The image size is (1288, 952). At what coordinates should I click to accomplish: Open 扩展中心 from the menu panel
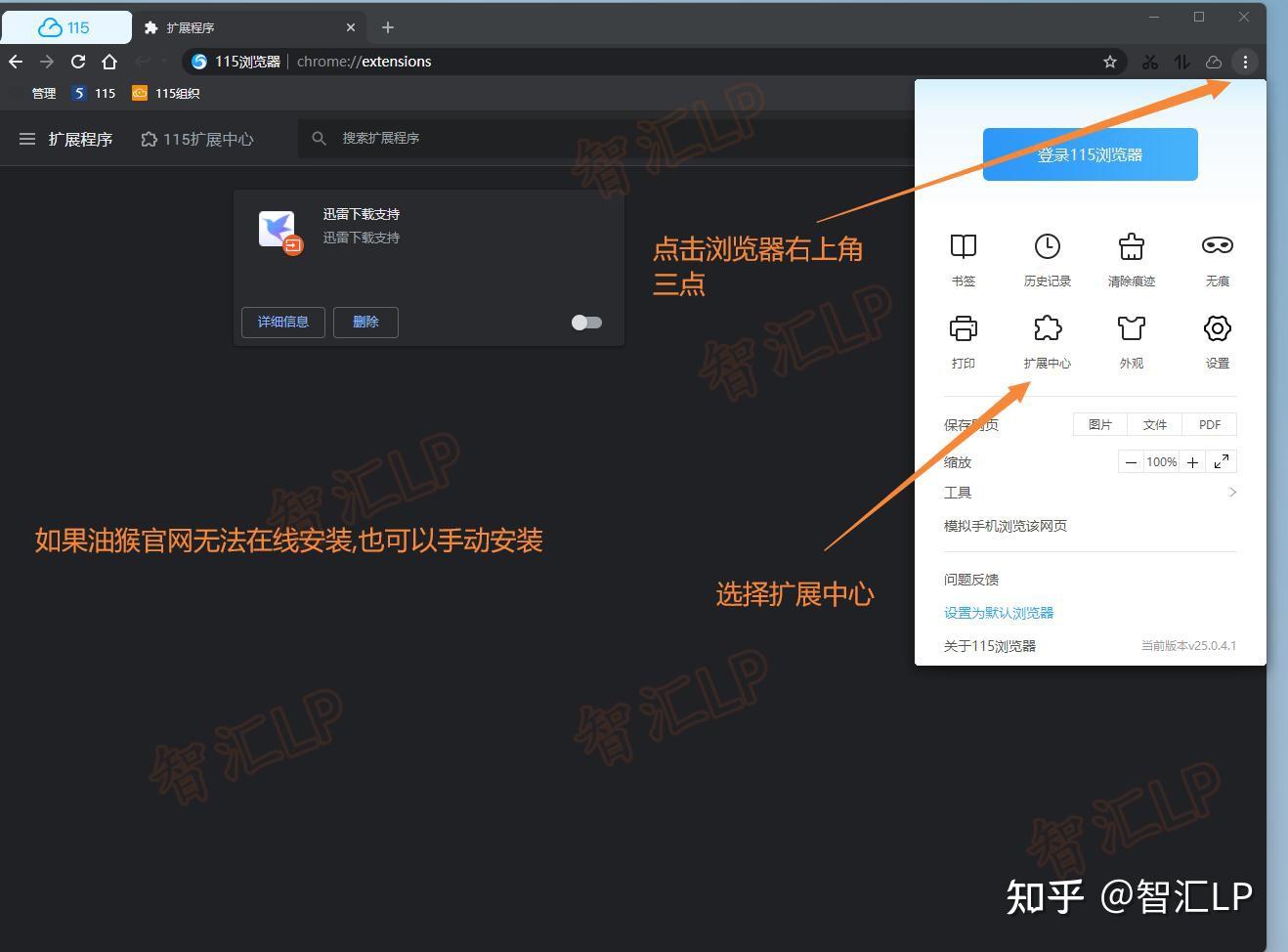[1047, 339]
